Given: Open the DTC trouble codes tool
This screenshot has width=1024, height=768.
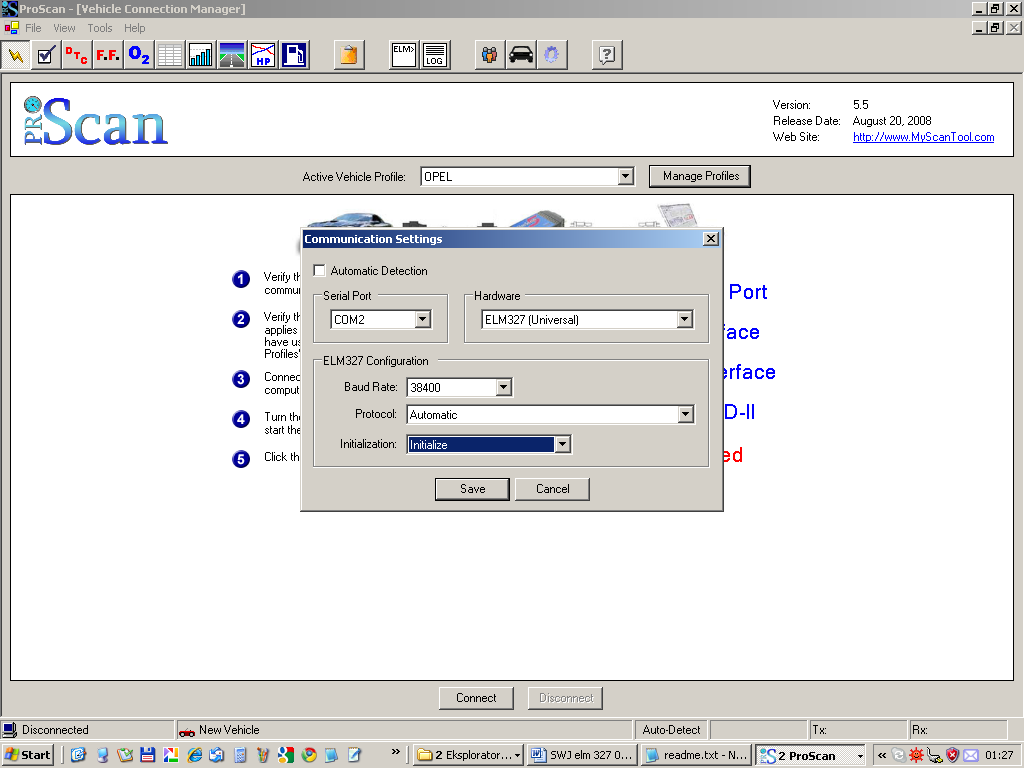Looking at the screenshot, I should (76, 56).
